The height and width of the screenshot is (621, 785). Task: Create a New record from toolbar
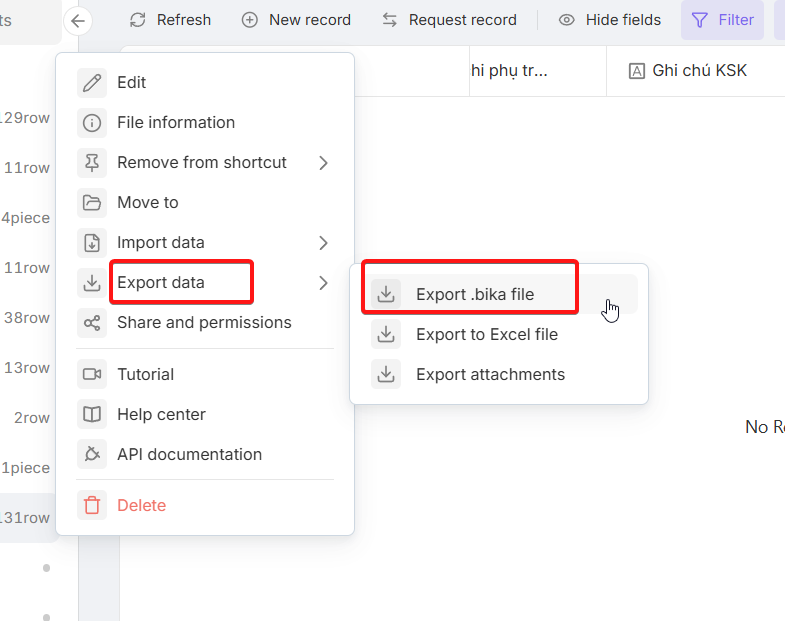coord(297,20)
